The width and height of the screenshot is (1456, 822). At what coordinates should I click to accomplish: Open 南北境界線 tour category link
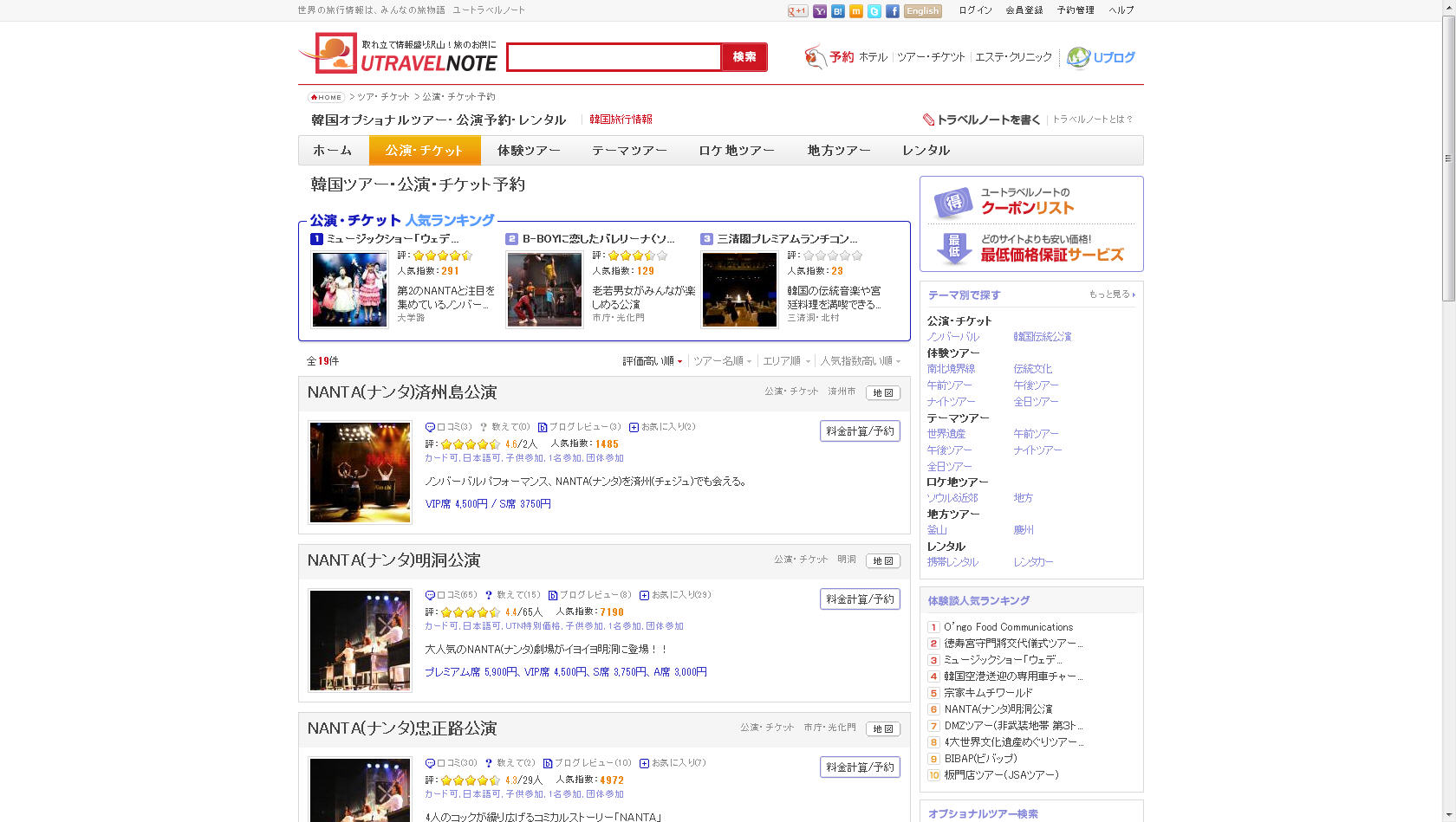[x=951, y=369]
